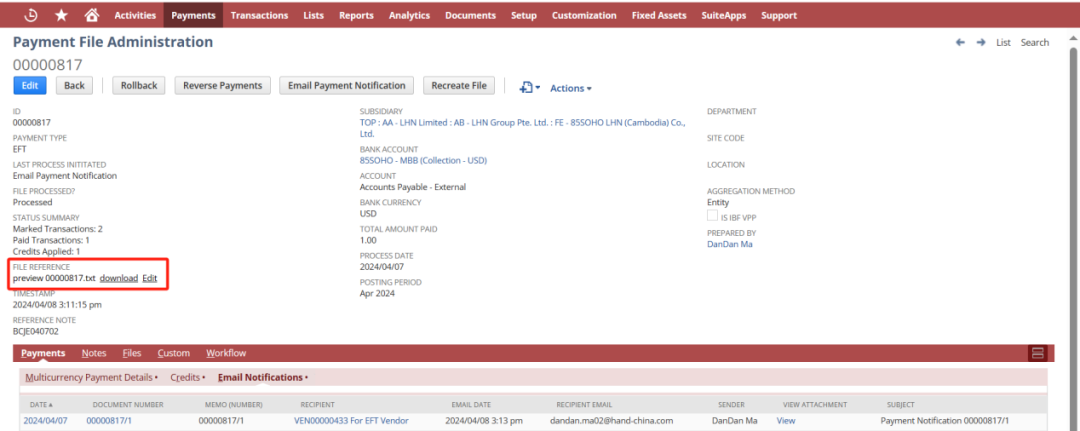Screen dimensions: 1080x431
Task: Open the subsidiary link 85SOHO LHN (Cambodia)
Action: click(523, 128)
